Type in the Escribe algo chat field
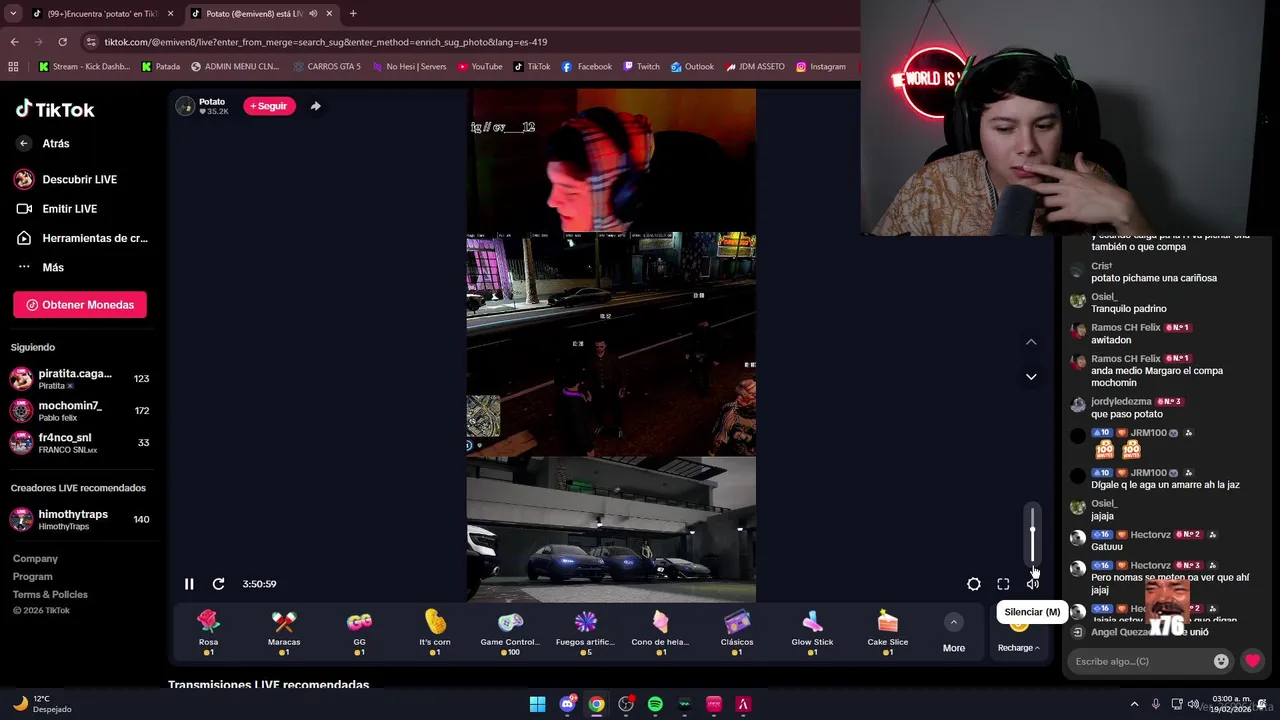Viewport: 1280px width, 720px height. click(1138, 661)
